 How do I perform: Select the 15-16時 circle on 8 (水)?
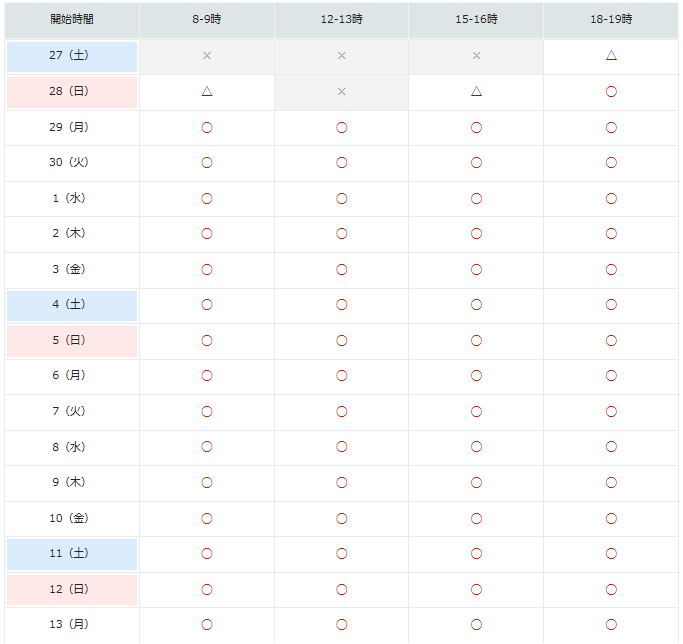coord(477,447)
